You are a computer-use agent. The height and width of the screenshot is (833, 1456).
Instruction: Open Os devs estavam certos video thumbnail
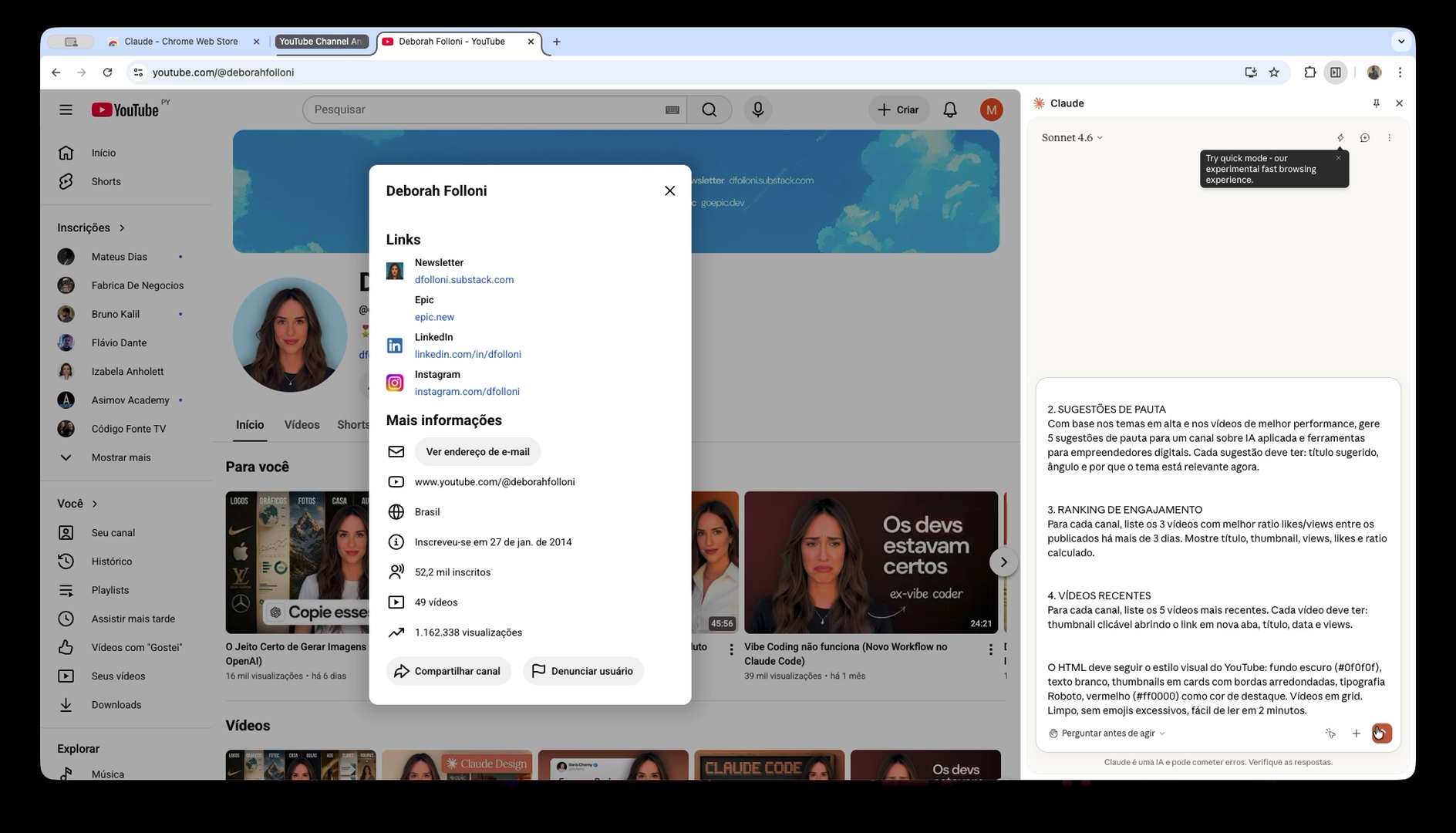[x=871, y=562]
